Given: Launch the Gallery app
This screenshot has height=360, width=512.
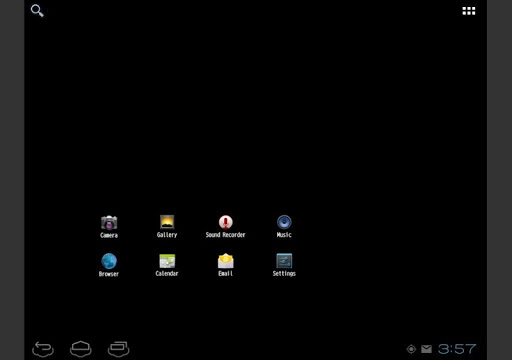Looking at the screenshot, I should pos(167,222).
